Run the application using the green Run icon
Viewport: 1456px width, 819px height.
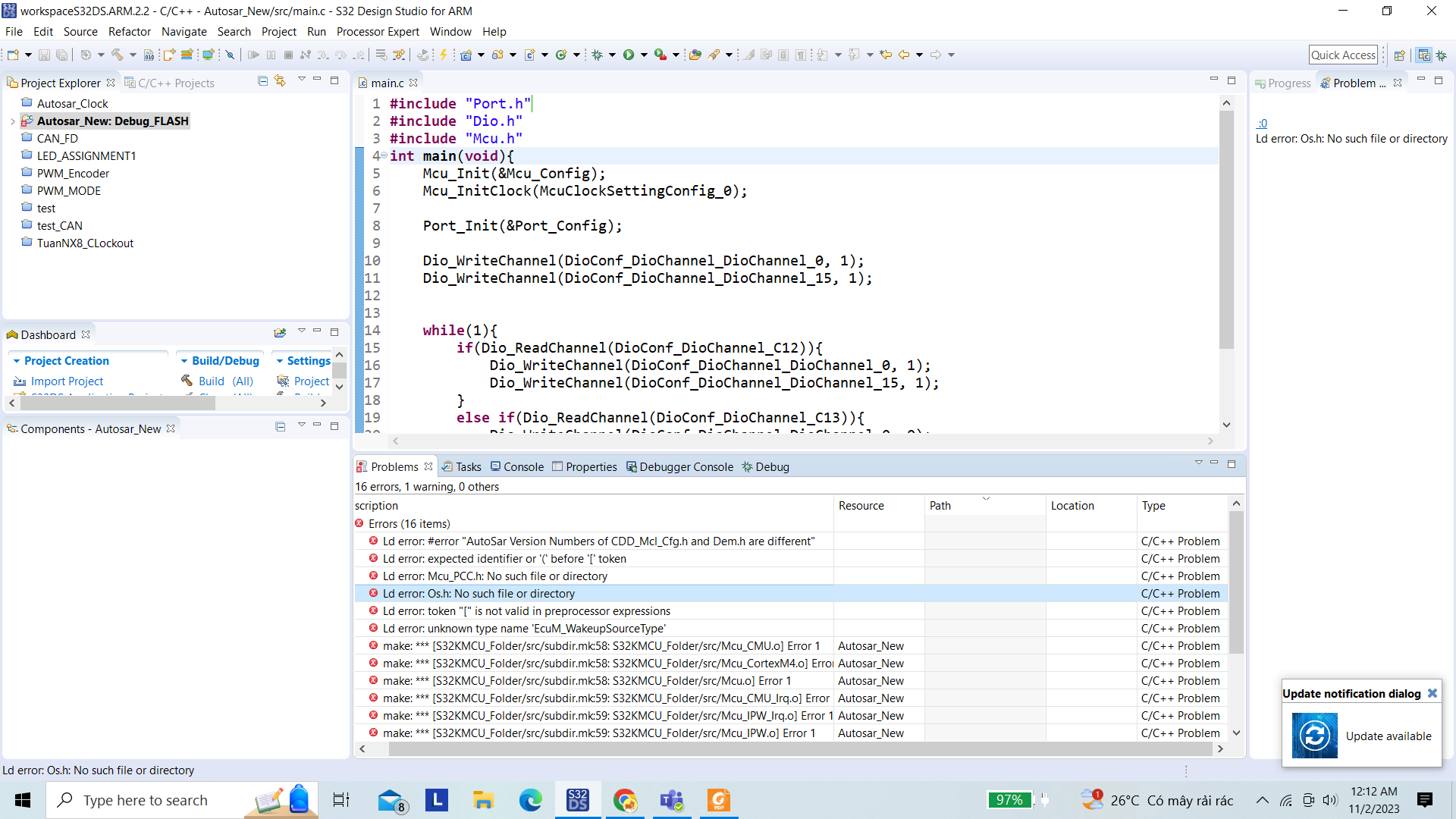(629, 54)
